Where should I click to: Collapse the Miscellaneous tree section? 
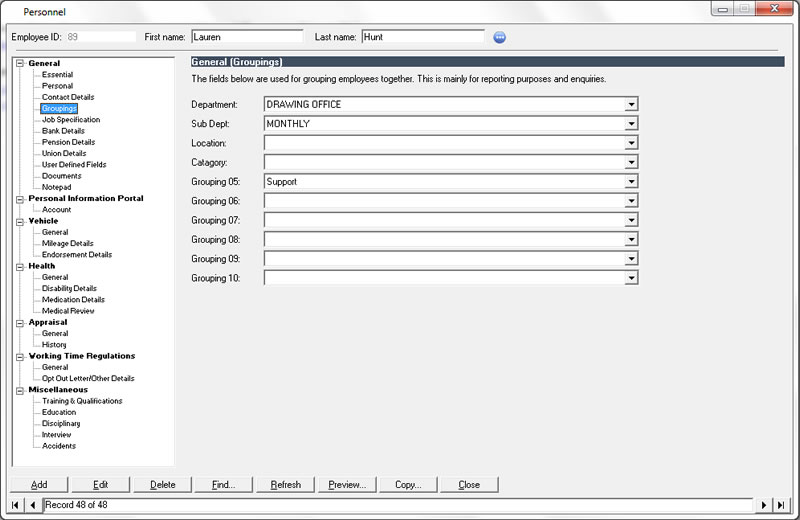[x=20, y=390]
